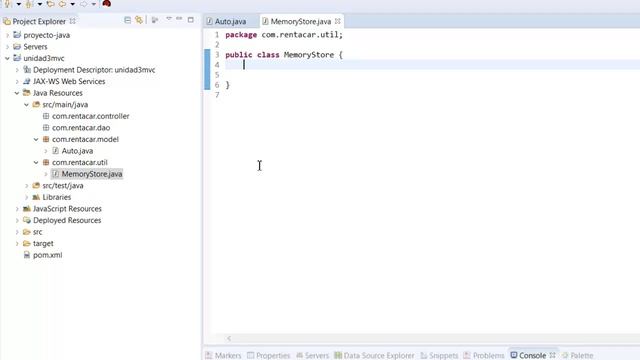Expand Deployed Resources node
This screenshot has height=360, width=640.
tap(17, 220)
